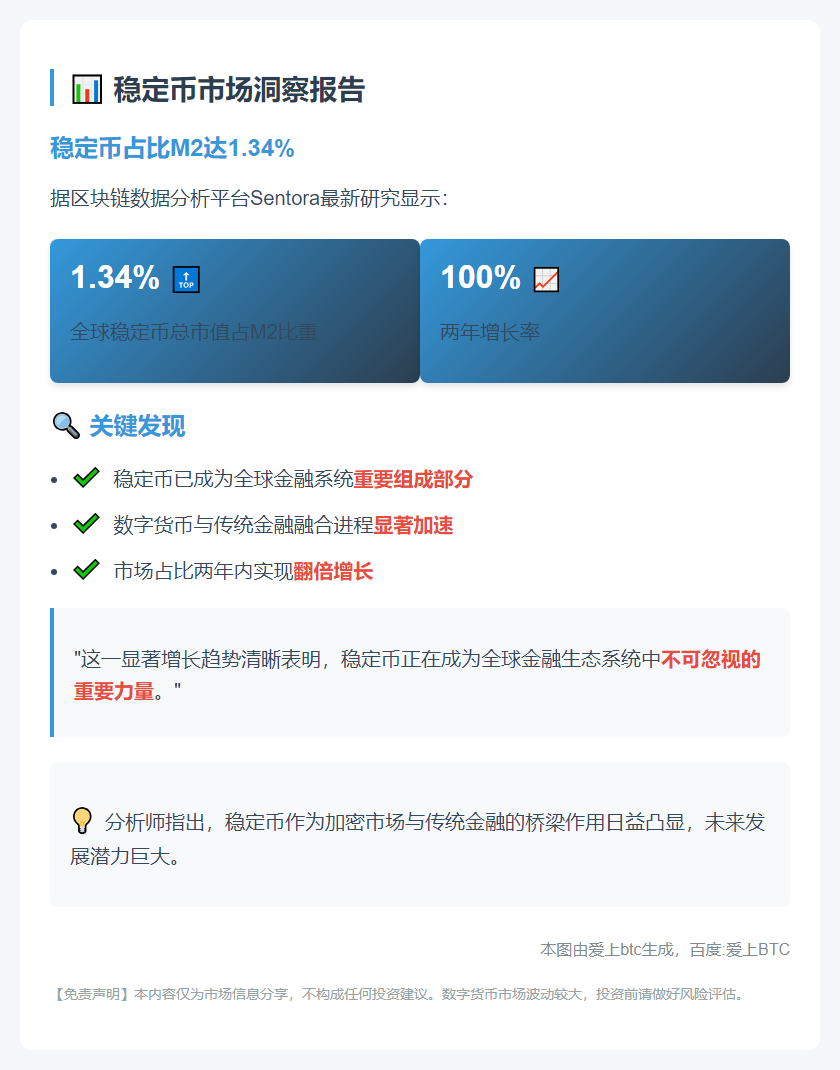The image size is (840, 1070).
Task: Click the 1.34% figure in the first card
Action: (x=115, y=278)
